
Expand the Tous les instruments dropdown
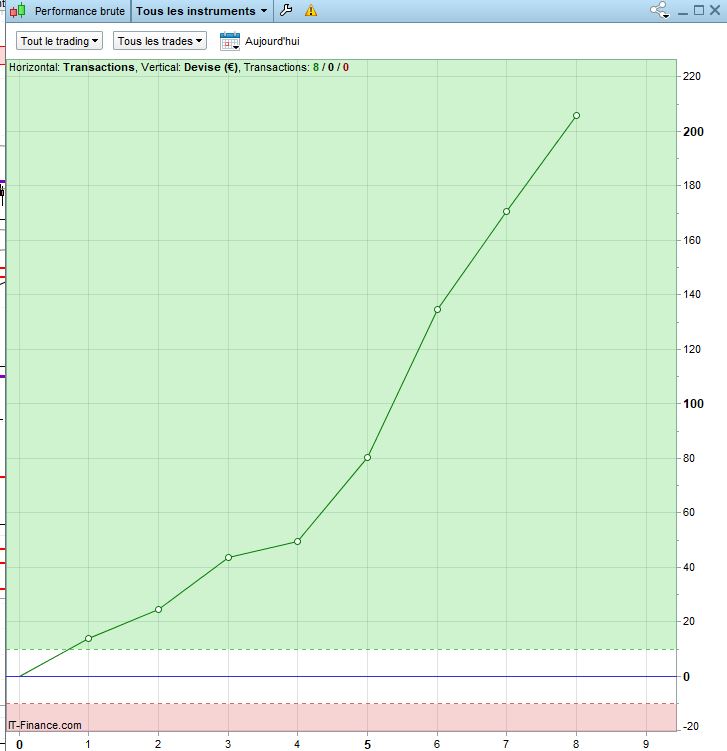click(202, 11)
